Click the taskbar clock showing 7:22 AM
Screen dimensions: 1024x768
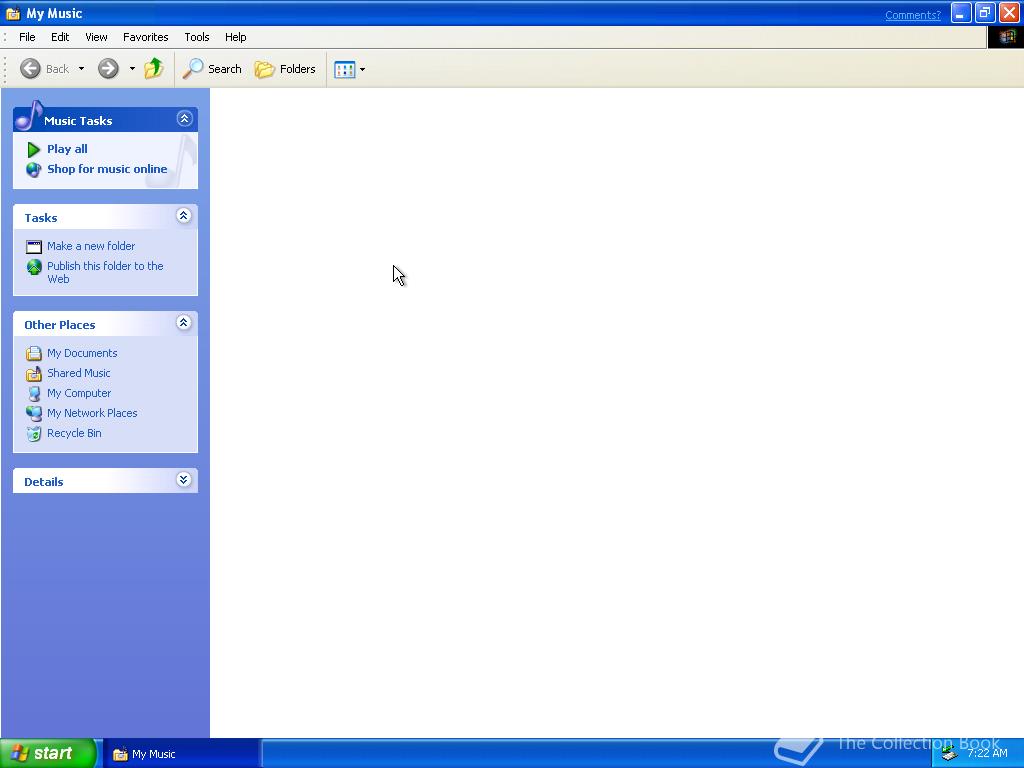[987, 754]
